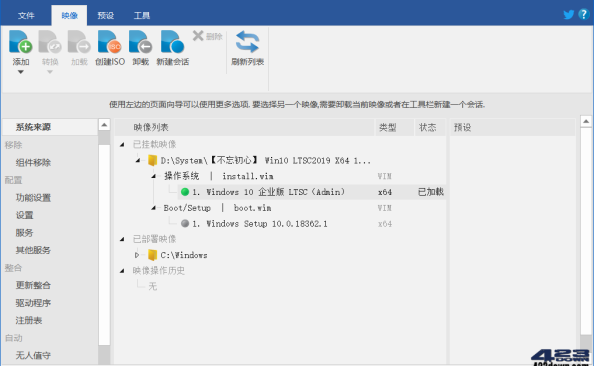Collapse the 已挂载映像 group
This screenshot has height=366, width=594.
122,144
